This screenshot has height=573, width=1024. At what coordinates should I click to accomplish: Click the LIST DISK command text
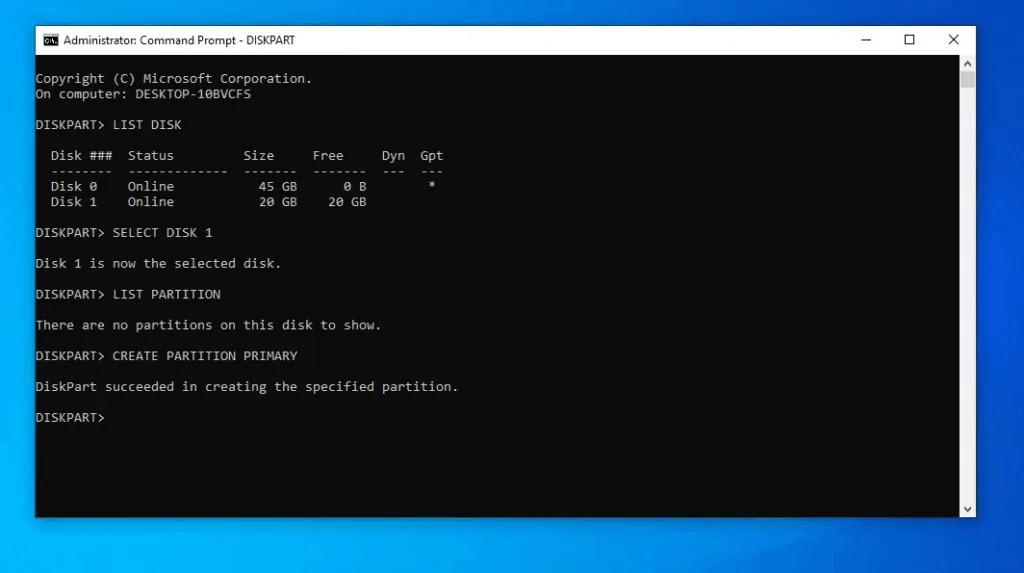(x=147, y=125)
